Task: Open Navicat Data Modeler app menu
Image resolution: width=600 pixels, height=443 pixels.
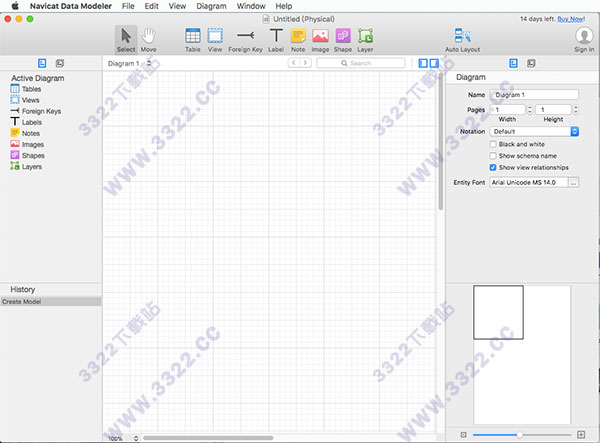Action: click(71, 6)
